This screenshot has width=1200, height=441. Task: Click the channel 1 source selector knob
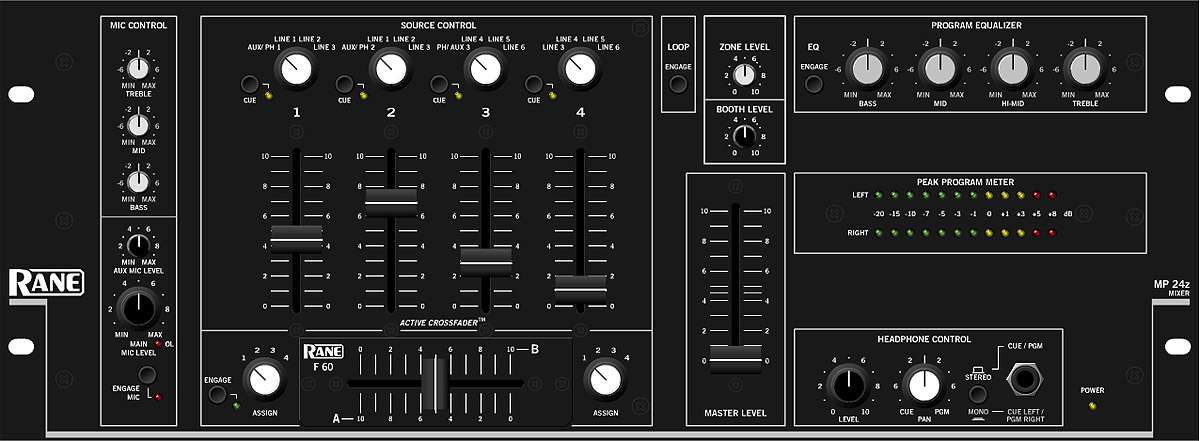point(296,68)
